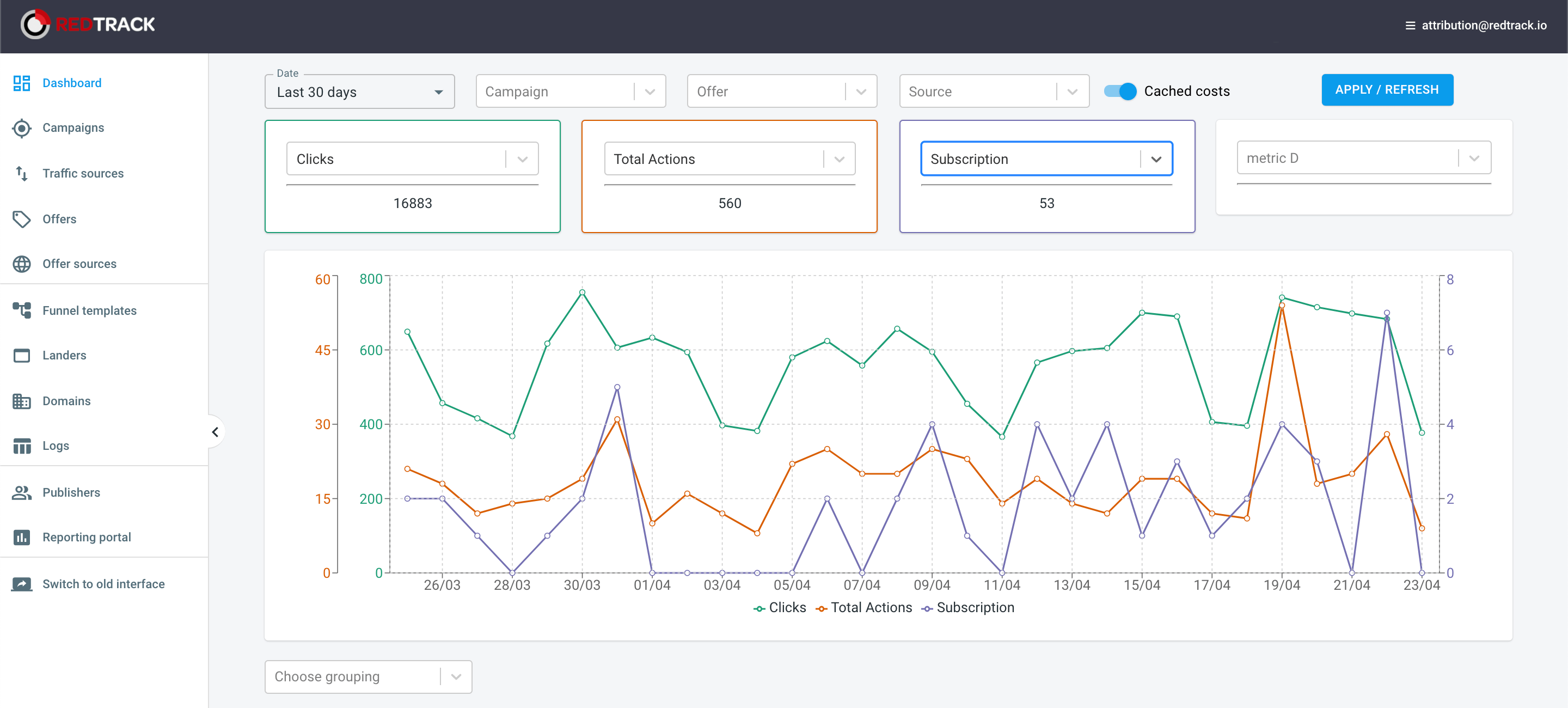
Task: Click the Domains building icon
Action: click(22, 401)
